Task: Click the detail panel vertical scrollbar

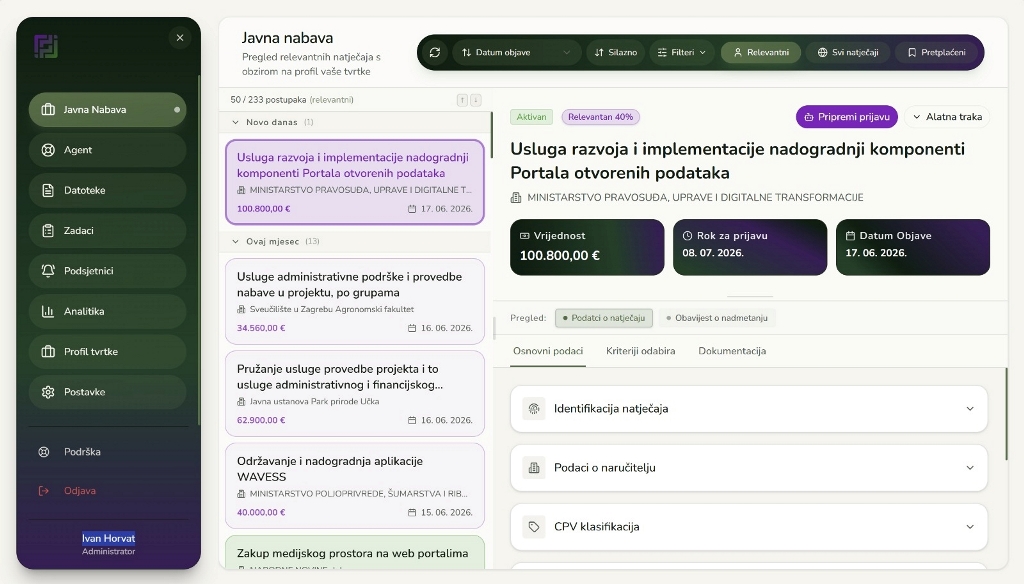Action: click(1006, 414)
